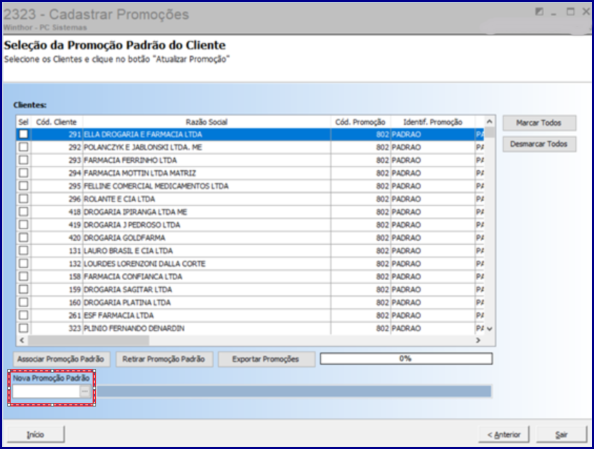Check FELLINE COMERCIAL MEDICAMENTOS LTDA row box
Screen dimensions: 594x449
[23, 186]
